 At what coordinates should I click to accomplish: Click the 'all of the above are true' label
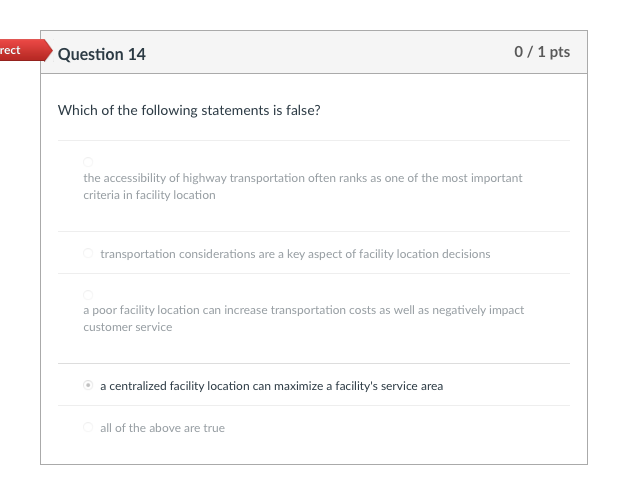coord(162,428)
